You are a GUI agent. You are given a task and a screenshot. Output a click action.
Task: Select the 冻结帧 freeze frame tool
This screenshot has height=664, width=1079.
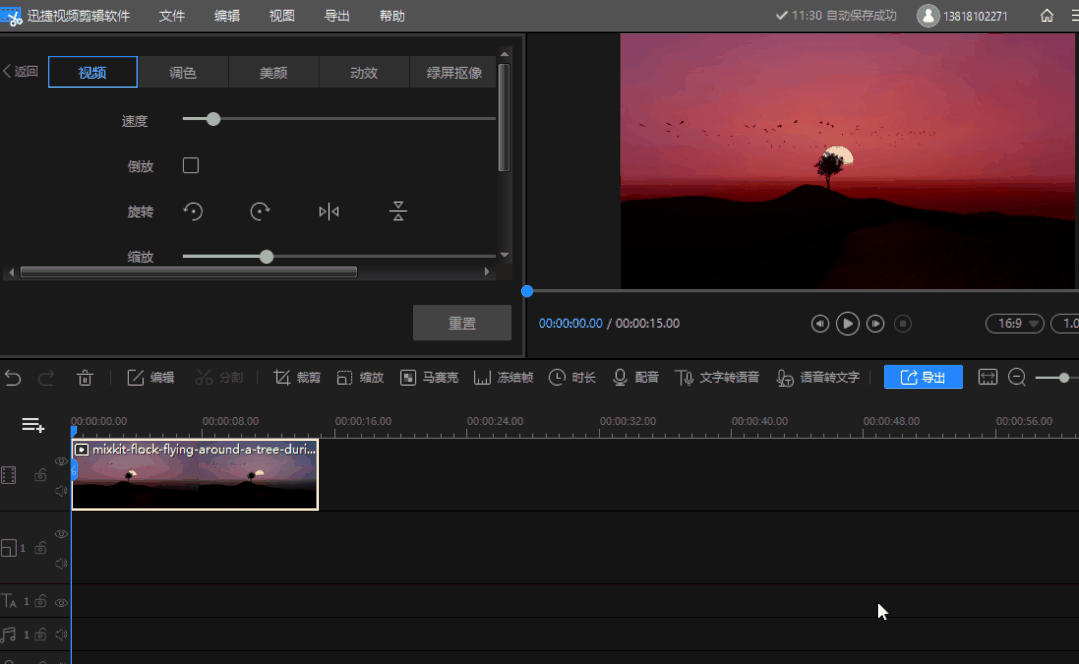[x=503, y=377]
